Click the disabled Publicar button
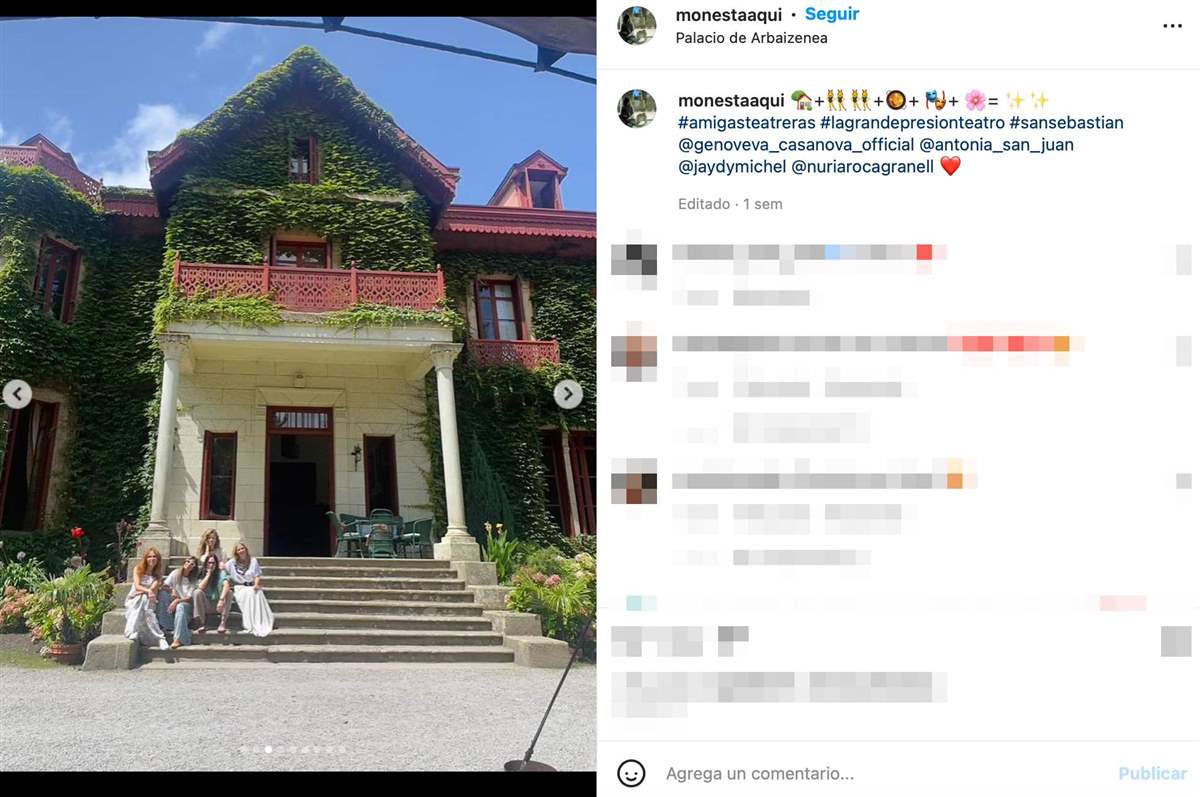 (x=1153, y=773)
